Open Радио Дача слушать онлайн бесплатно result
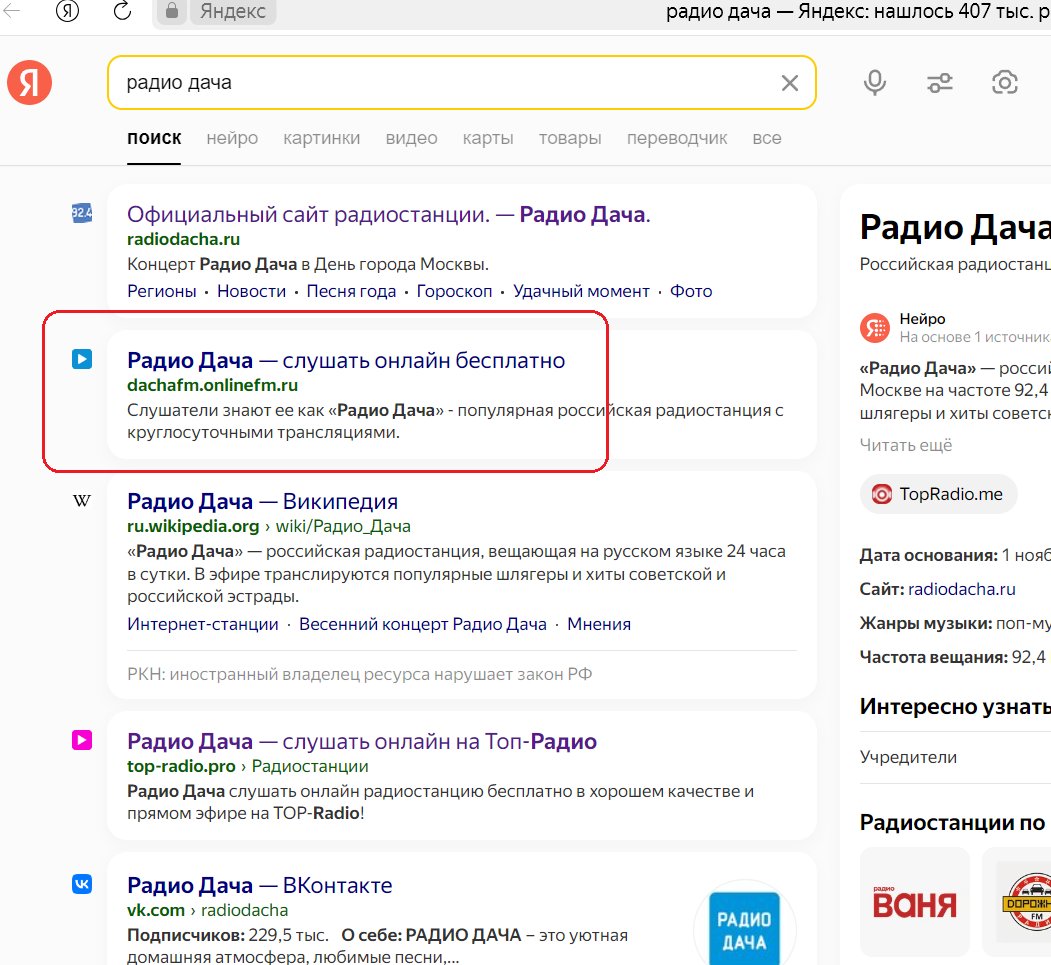 [346, 361]
